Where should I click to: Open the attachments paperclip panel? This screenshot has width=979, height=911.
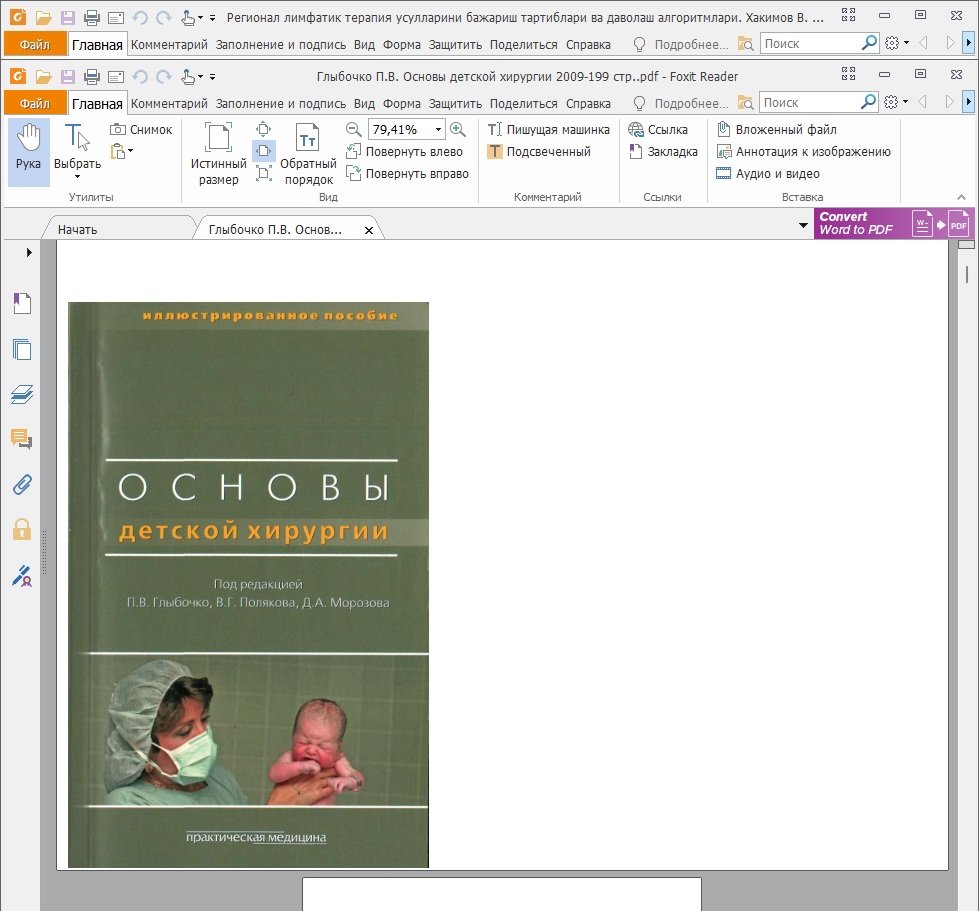click(22, 485)
